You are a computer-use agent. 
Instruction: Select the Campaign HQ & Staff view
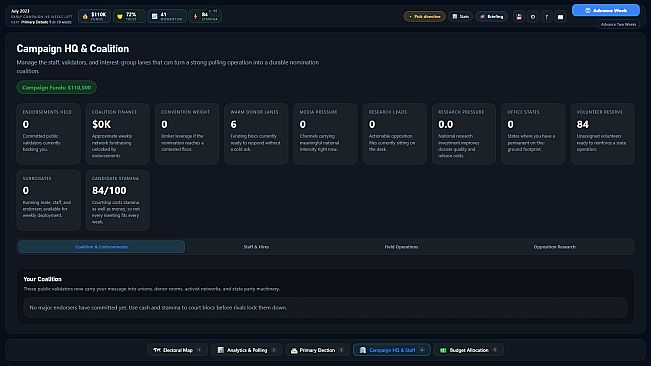click(392, 350)
